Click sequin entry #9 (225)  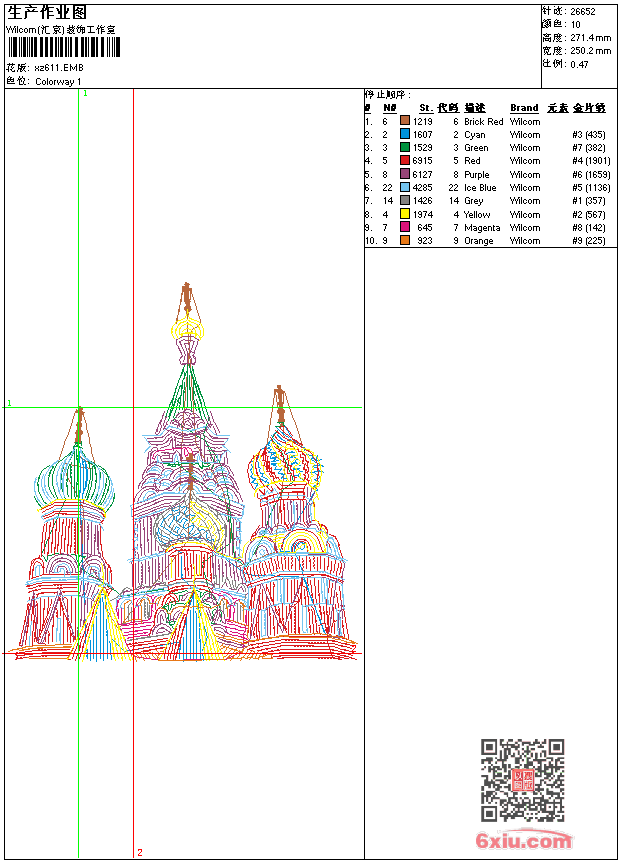[589, 241]
